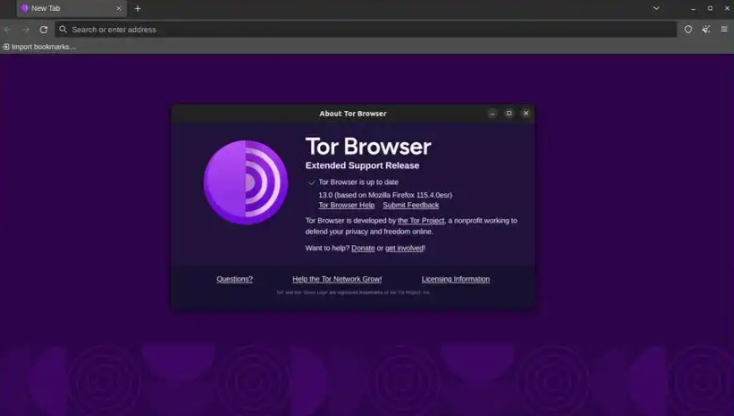Screen dimensions: 734x416
Task: Click the New Identity broom icon
Action: click(x=706, y=29)
